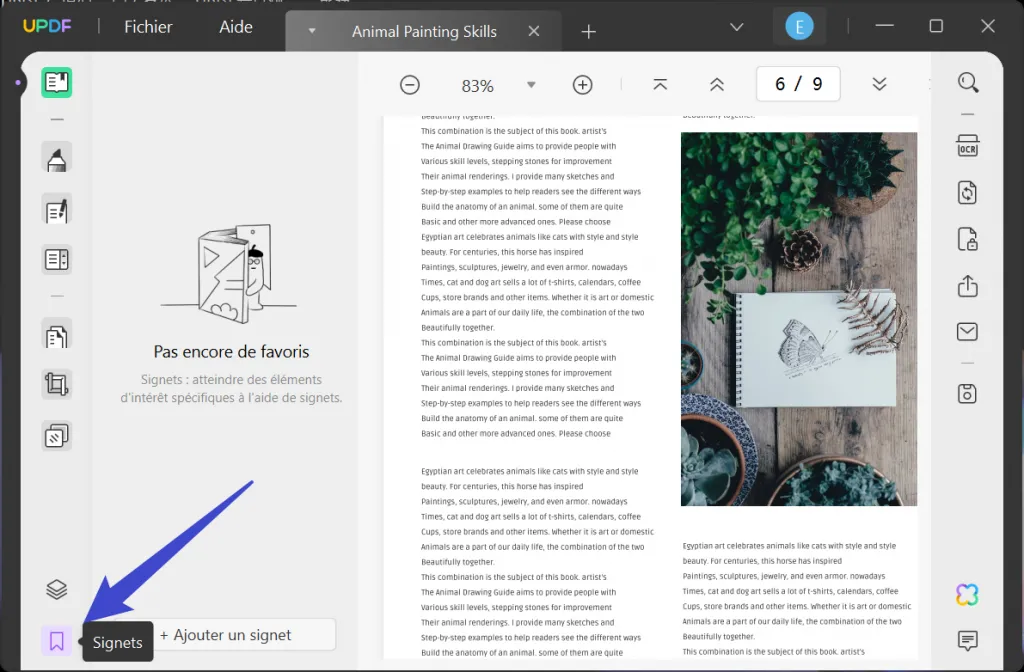Open the search magnifier icon
Viewport: 1024px width, 672px height.
968,82
